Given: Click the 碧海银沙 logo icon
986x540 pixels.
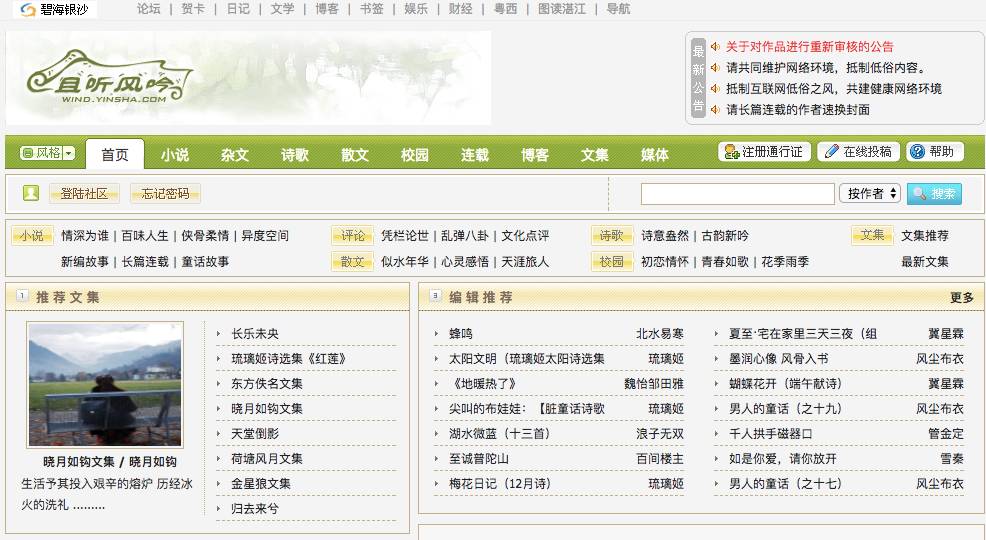Looking at the screenshot, I should pos(28,9).
